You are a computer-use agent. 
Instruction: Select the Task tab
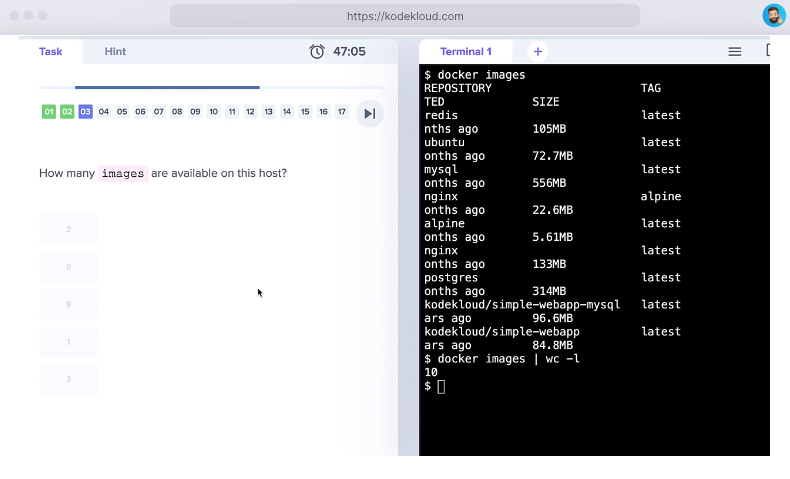[51, 52]
